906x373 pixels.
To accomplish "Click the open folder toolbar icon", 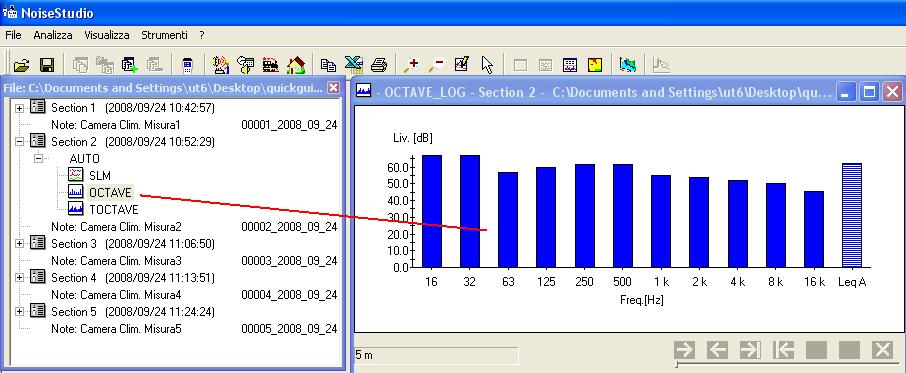I will point(21,65).
